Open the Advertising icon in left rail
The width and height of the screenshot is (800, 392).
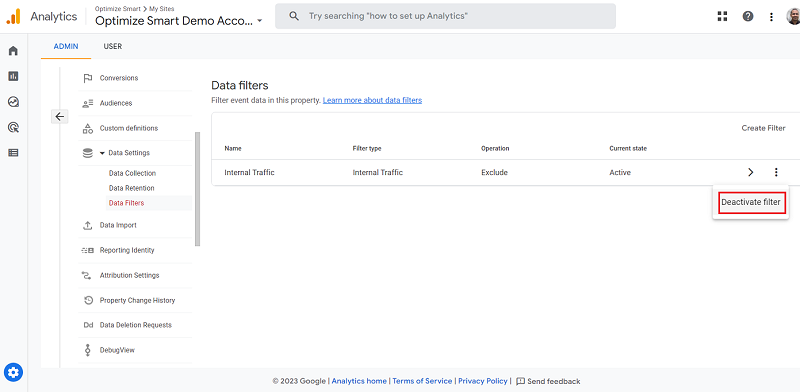(13, 127)
